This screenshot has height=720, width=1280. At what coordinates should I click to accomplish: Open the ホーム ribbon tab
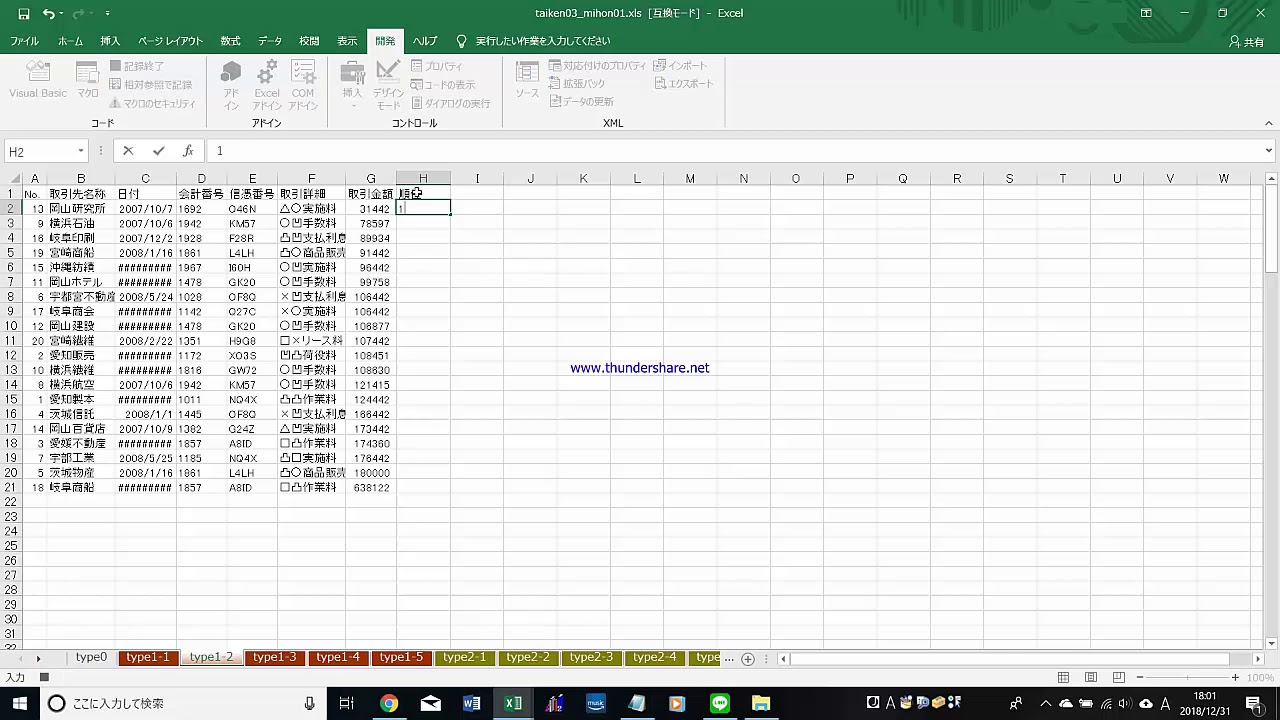70,41
